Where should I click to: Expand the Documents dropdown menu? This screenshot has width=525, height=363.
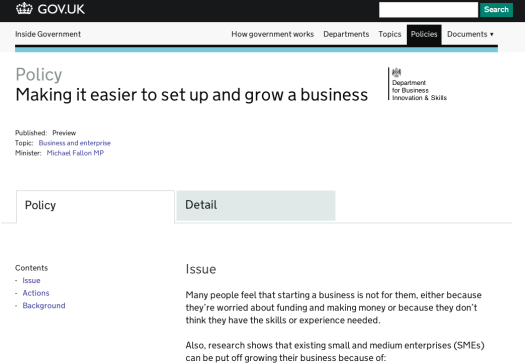click(x=470, y=34)
